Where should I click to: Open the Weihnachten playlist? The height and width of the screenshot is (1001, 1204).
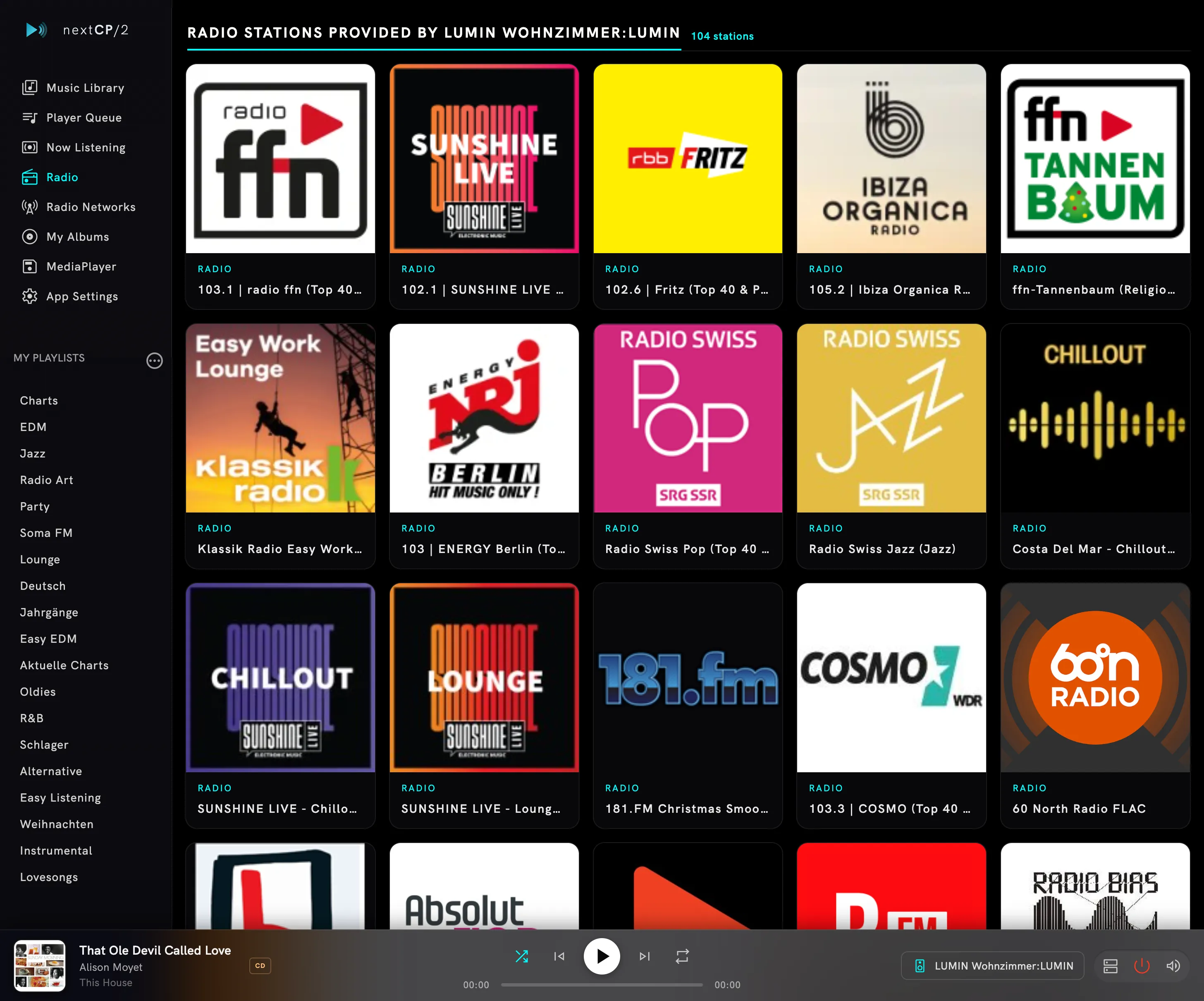(57, 824)
